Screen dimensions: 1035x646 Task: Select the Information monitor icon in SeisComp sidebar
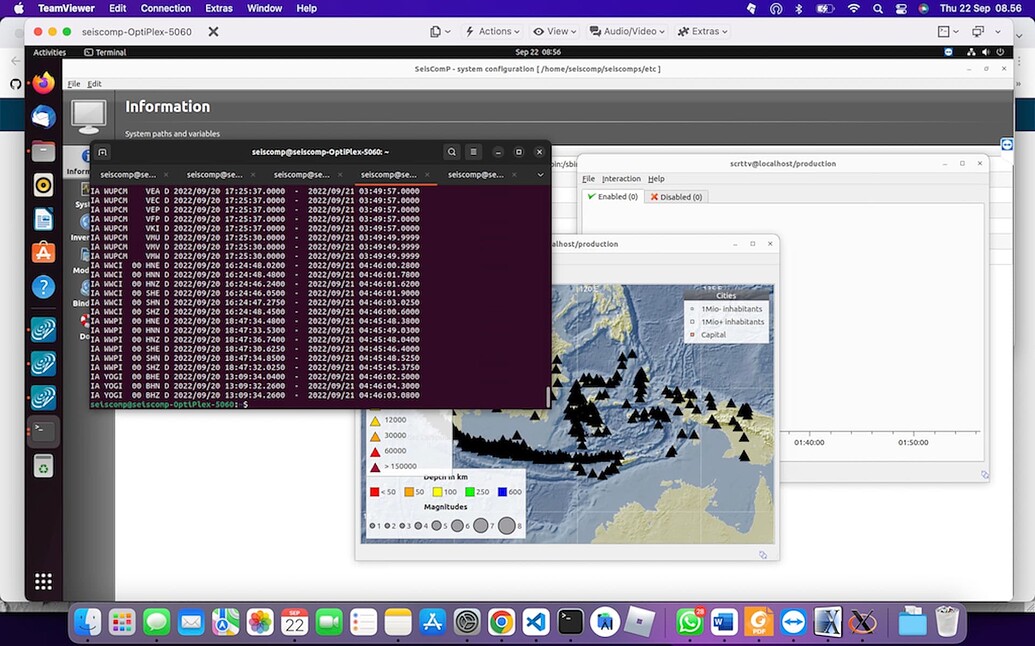(88, 157)
